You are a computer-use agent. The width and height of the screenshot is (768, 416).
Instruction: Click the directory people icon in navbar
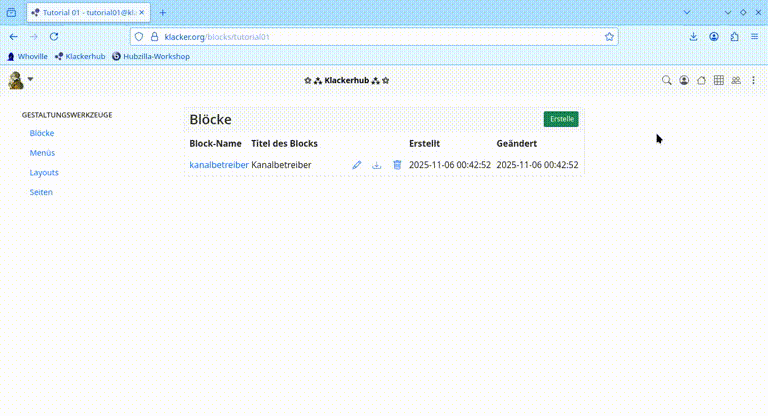[736, 80]
